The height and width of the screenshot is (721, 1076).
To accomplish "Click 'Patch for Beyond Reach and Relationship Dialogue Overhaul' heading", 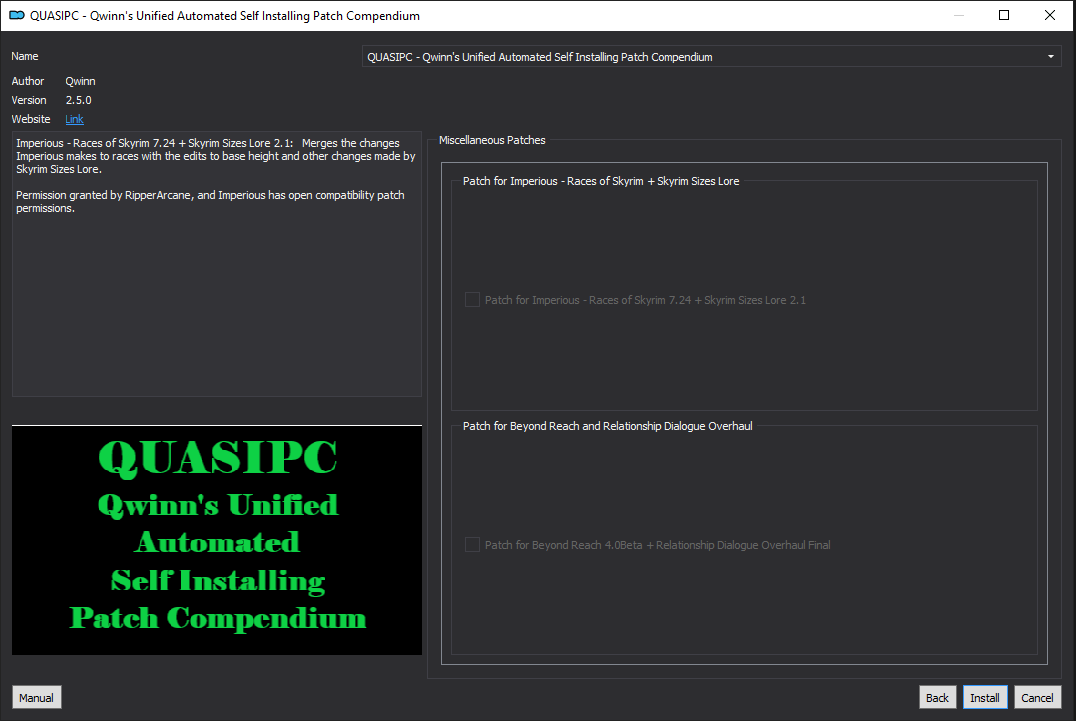I will [607, 426].
